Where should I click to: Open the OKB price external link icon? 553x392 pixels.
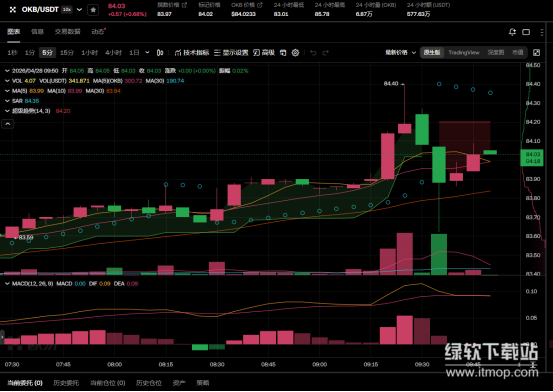pos(260,5)
